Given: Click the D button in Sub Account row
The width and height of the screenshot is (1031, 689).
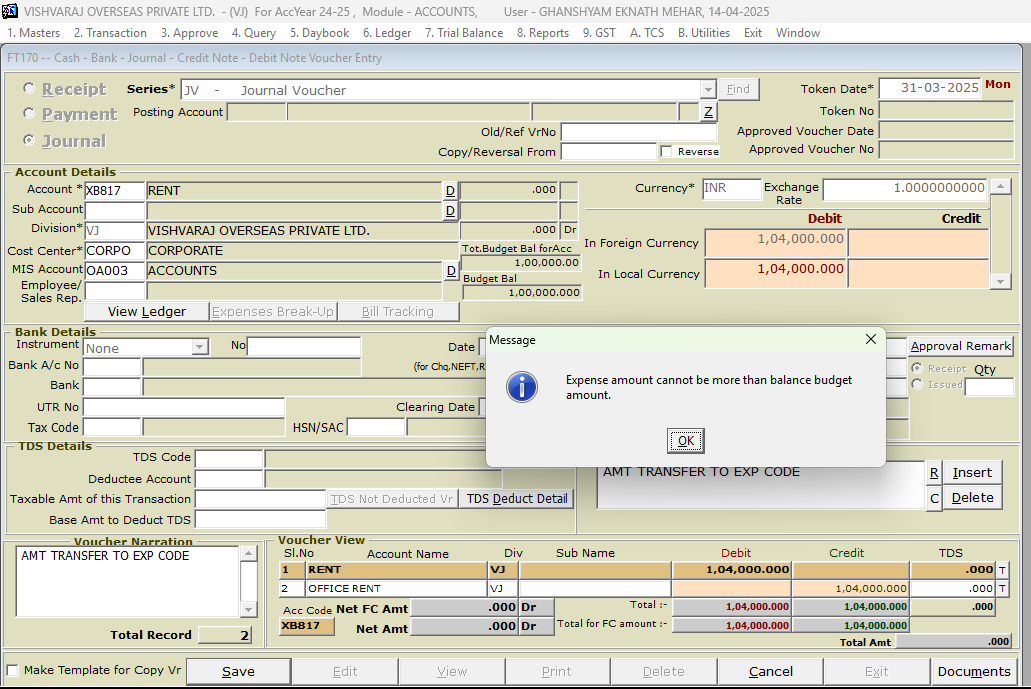Looking at the screenshot, I should (450, 211).
